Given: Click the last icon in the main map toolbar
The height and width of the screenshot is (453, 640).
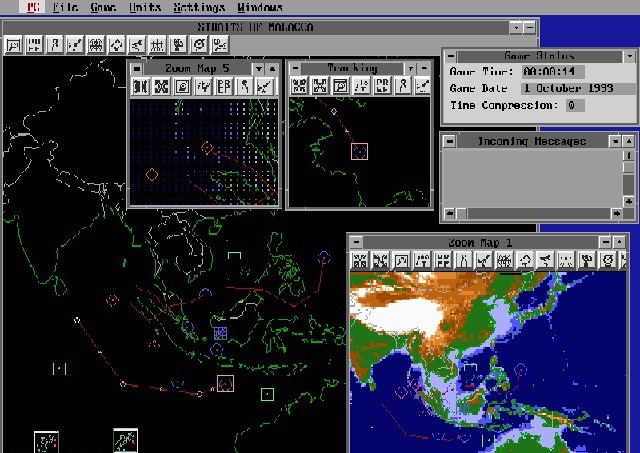Looking at the screenshot, I should (x=220, y=44).
